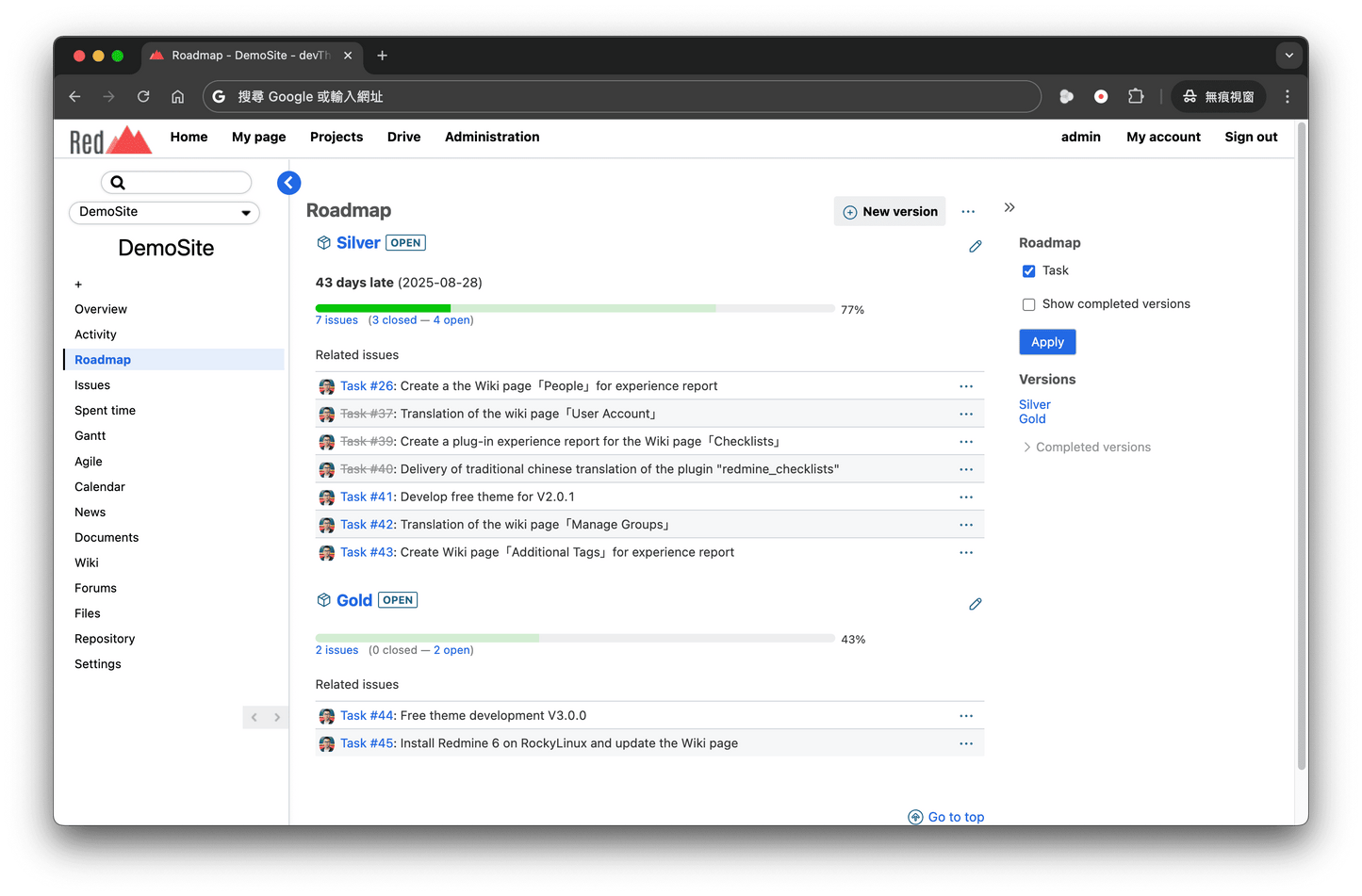The width and height of the screenshot is (1362, 896).
Task: Open the Gantt sidebar menu item
Action: pos(90,436)
